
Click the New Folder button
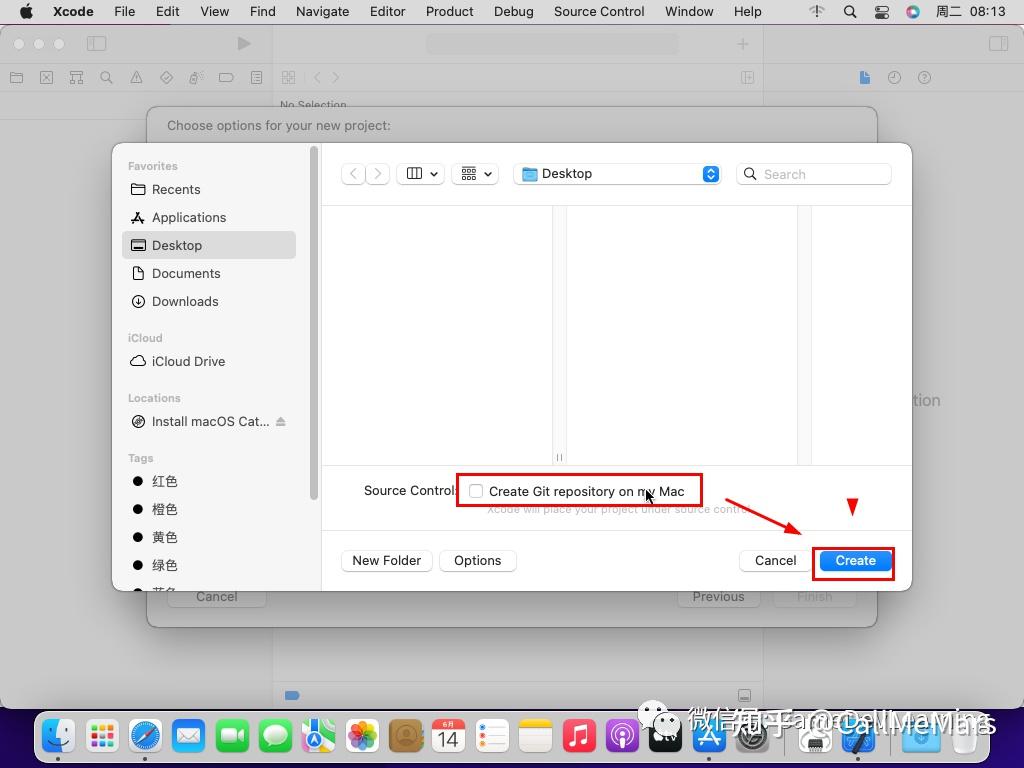click(387, 560)
